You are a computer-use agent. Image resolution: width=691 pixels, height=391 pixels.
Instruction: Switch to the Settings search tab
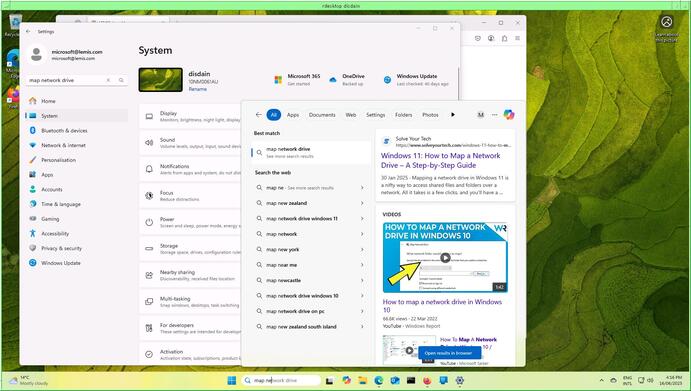pos(375,115)
